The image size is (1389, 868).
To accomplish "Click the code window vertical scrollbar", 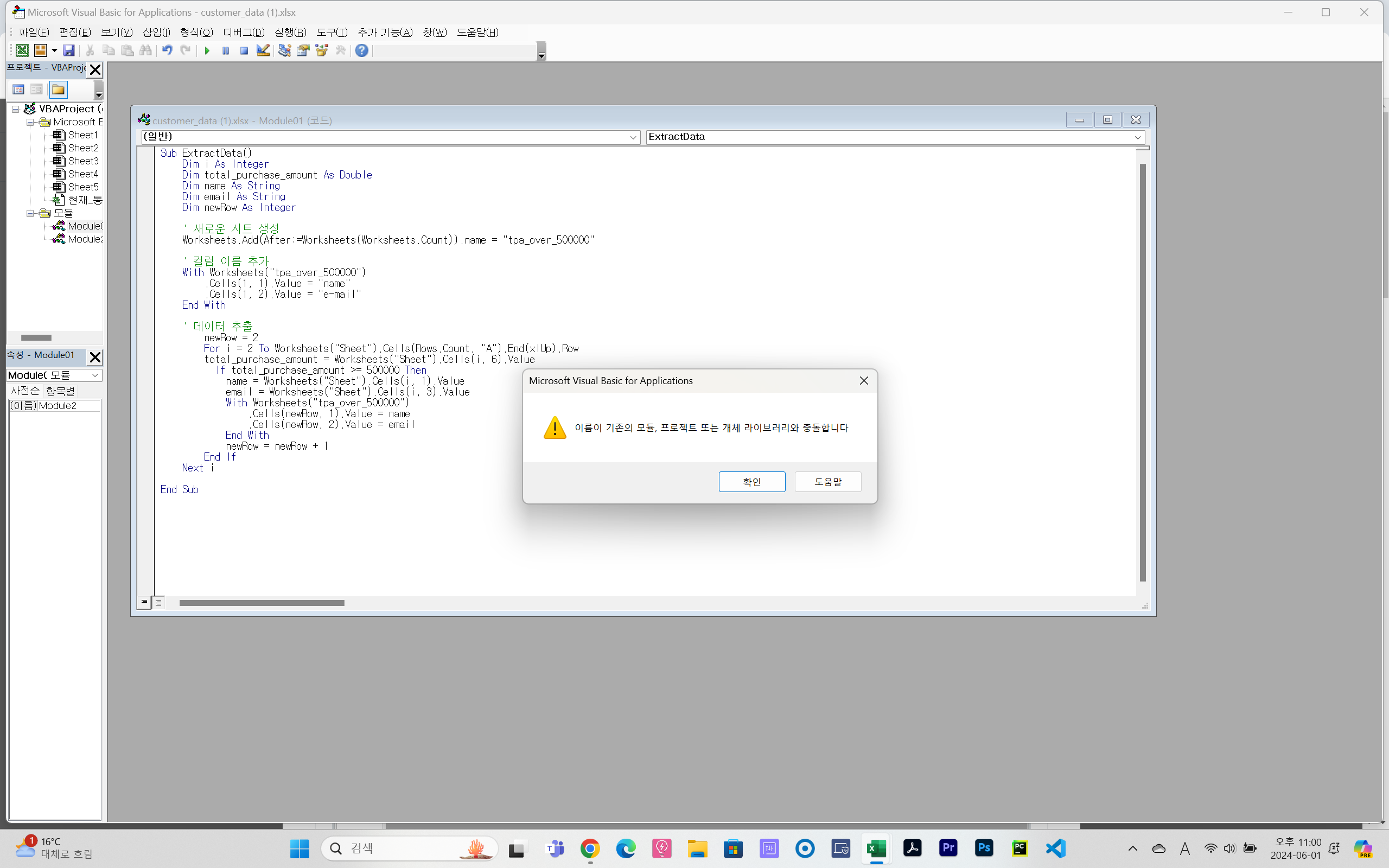I will pyautogui.click(x=1142, y=373).
